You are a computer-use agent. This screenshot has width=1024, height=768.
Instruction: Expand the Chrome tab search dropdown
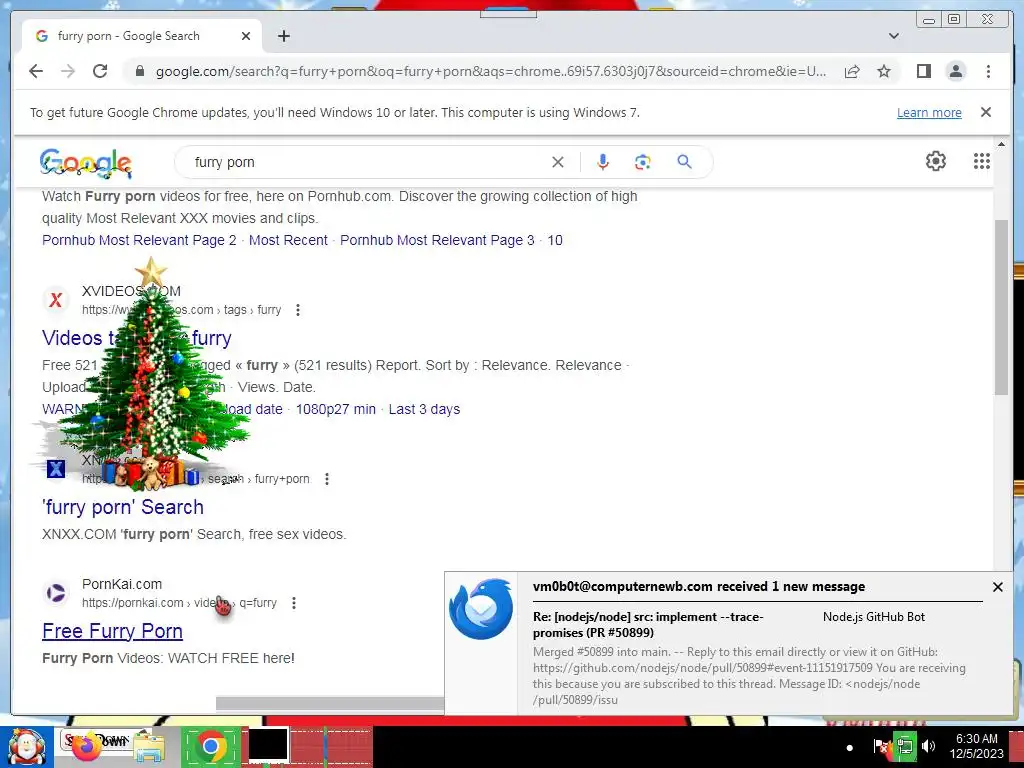[894, 36]
